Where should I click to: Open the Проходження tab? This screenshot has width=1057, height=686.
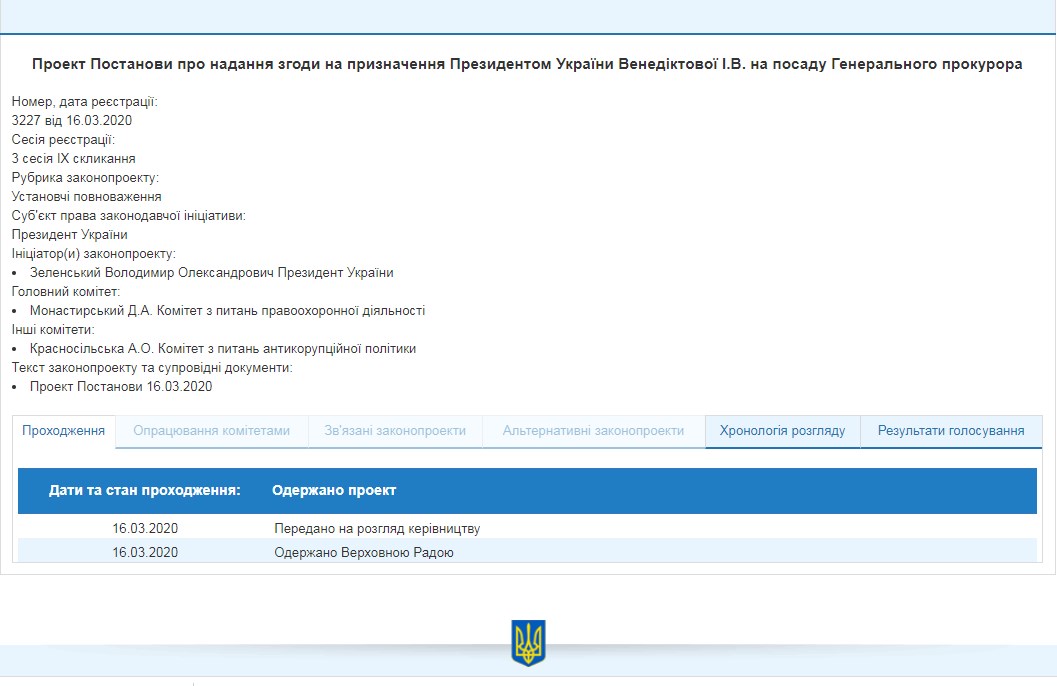64,431
